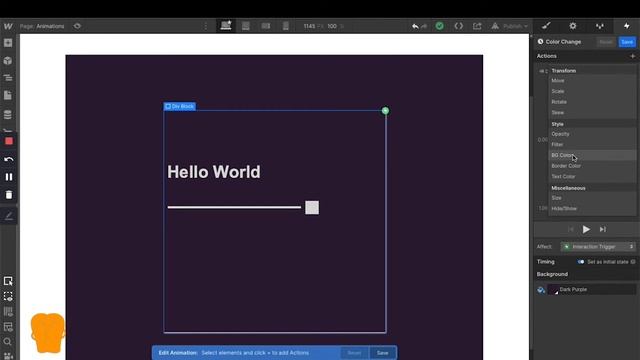Open Page Animations selector
The width and height of the screenshot is (640, 360).
[42, 26]
